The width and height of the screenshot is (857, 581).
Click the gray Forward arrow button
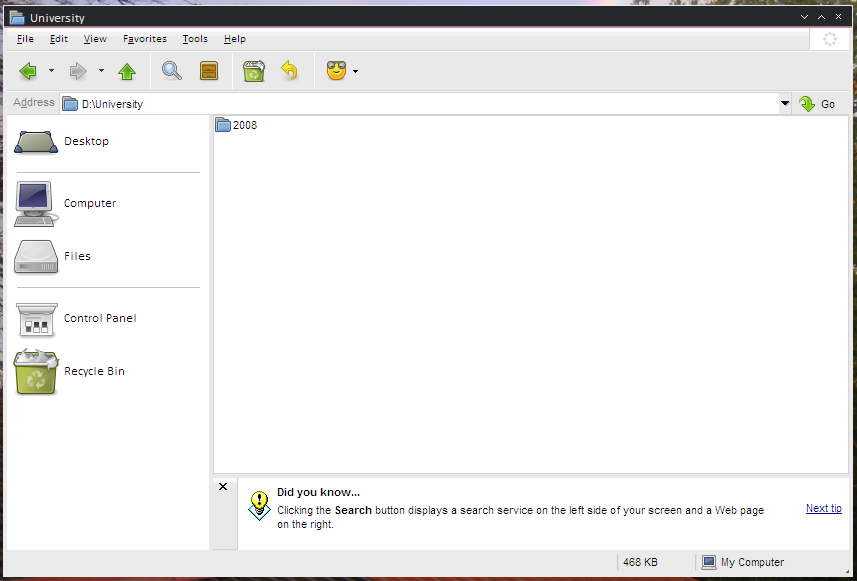[x=78, y=71]
